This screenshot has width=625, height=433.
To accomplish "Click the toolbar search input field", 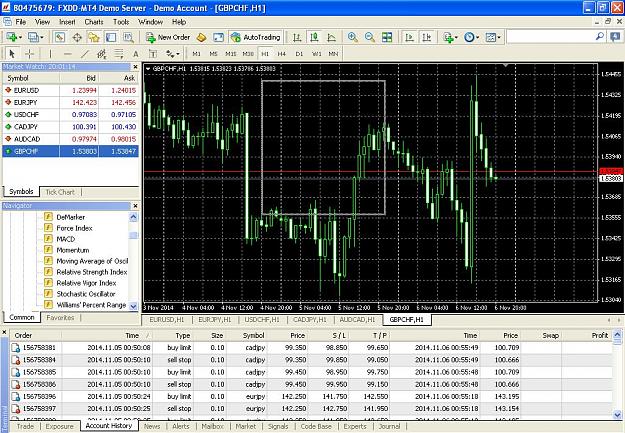I will pyautogui.click(x=550, y=37).
